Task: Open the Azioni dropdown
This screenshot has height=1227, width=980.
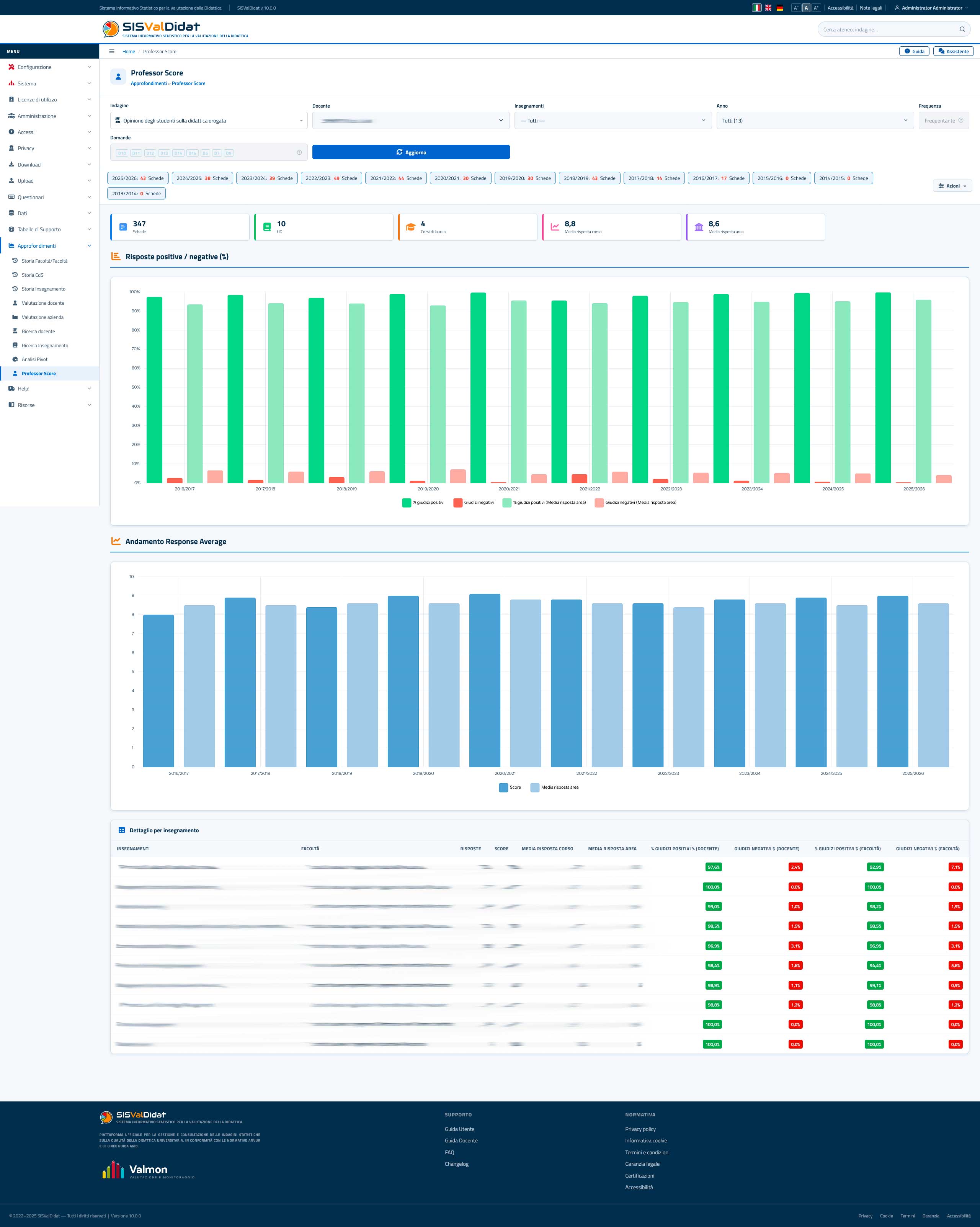Action: coord(952,186)
